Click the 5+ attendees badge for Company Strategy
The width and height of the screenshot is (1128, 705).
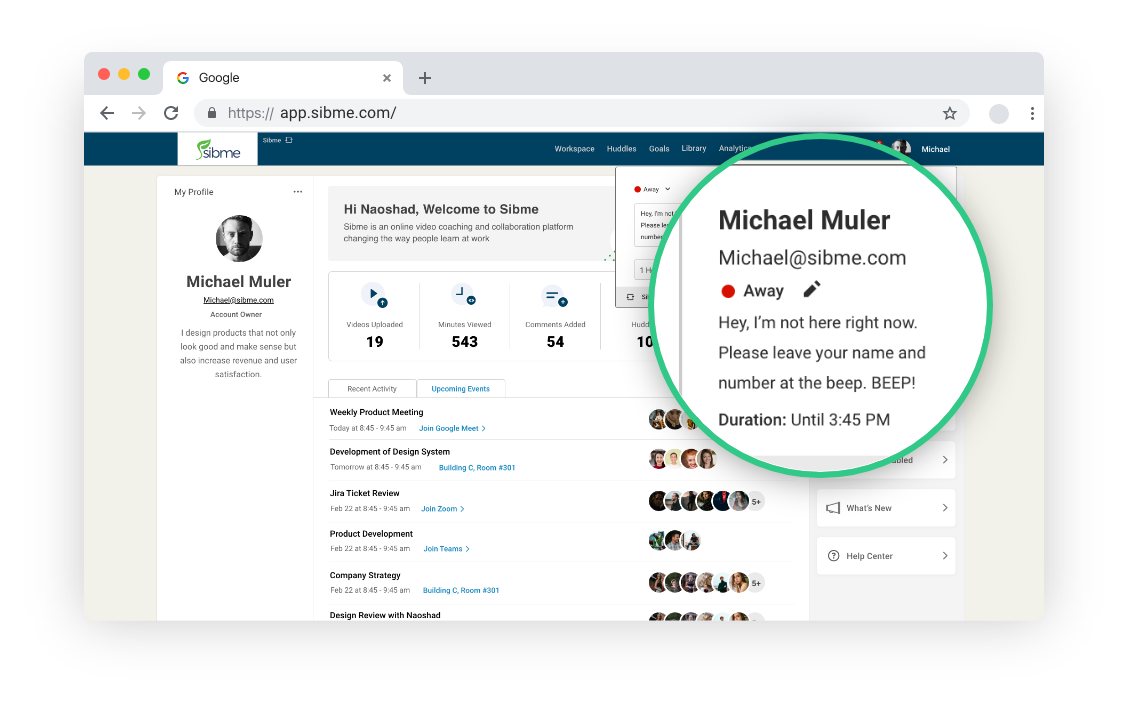click(x=756, y=583)
